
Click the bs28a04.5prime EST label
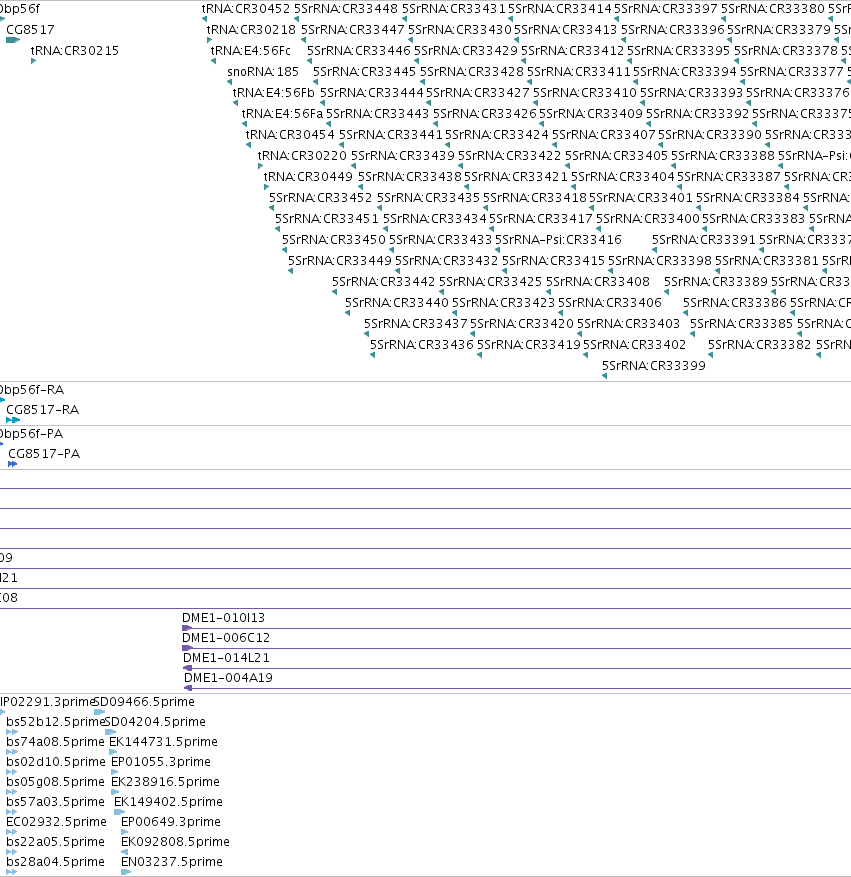click(x=55, y=862)
